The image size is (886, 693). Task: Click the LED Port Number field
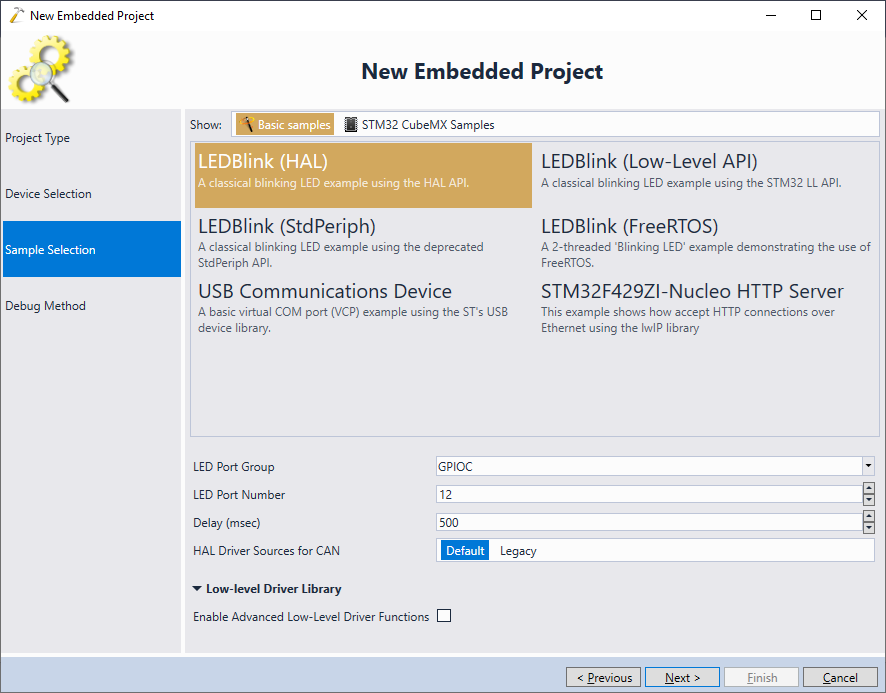click(649, 495)
